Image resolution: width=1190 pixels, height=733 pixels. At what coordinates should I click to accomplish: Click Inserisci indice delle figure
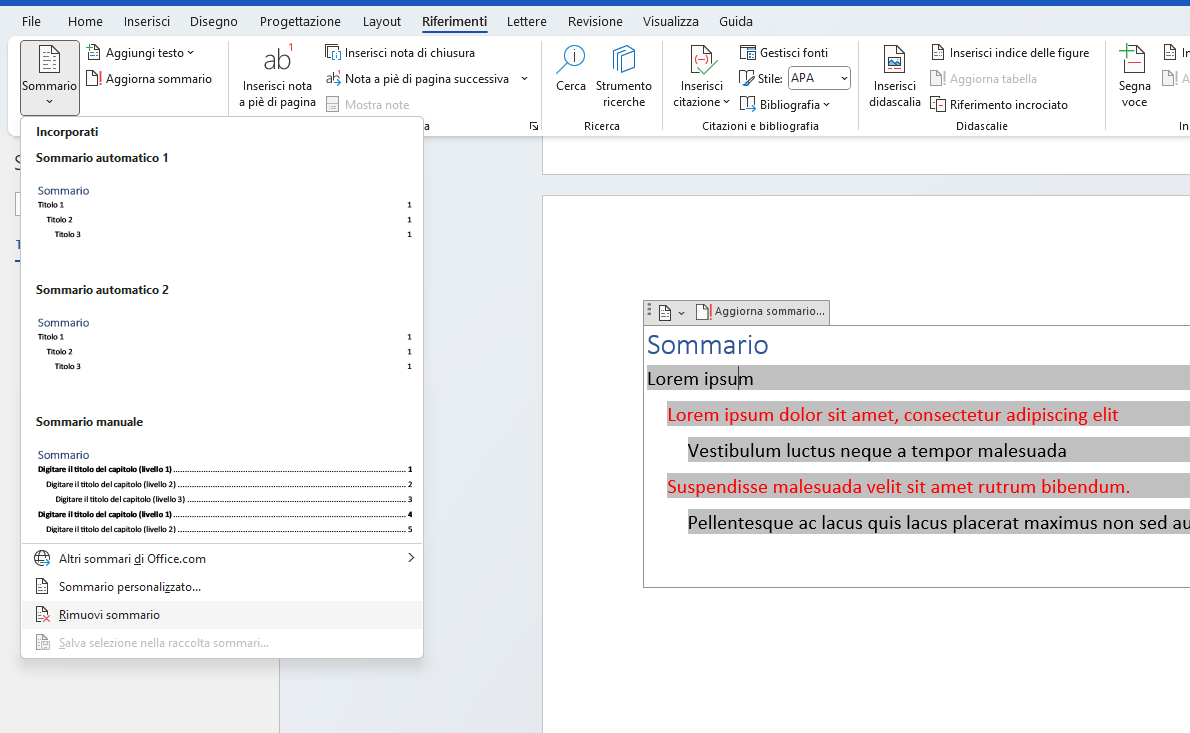coord(1010,51)
